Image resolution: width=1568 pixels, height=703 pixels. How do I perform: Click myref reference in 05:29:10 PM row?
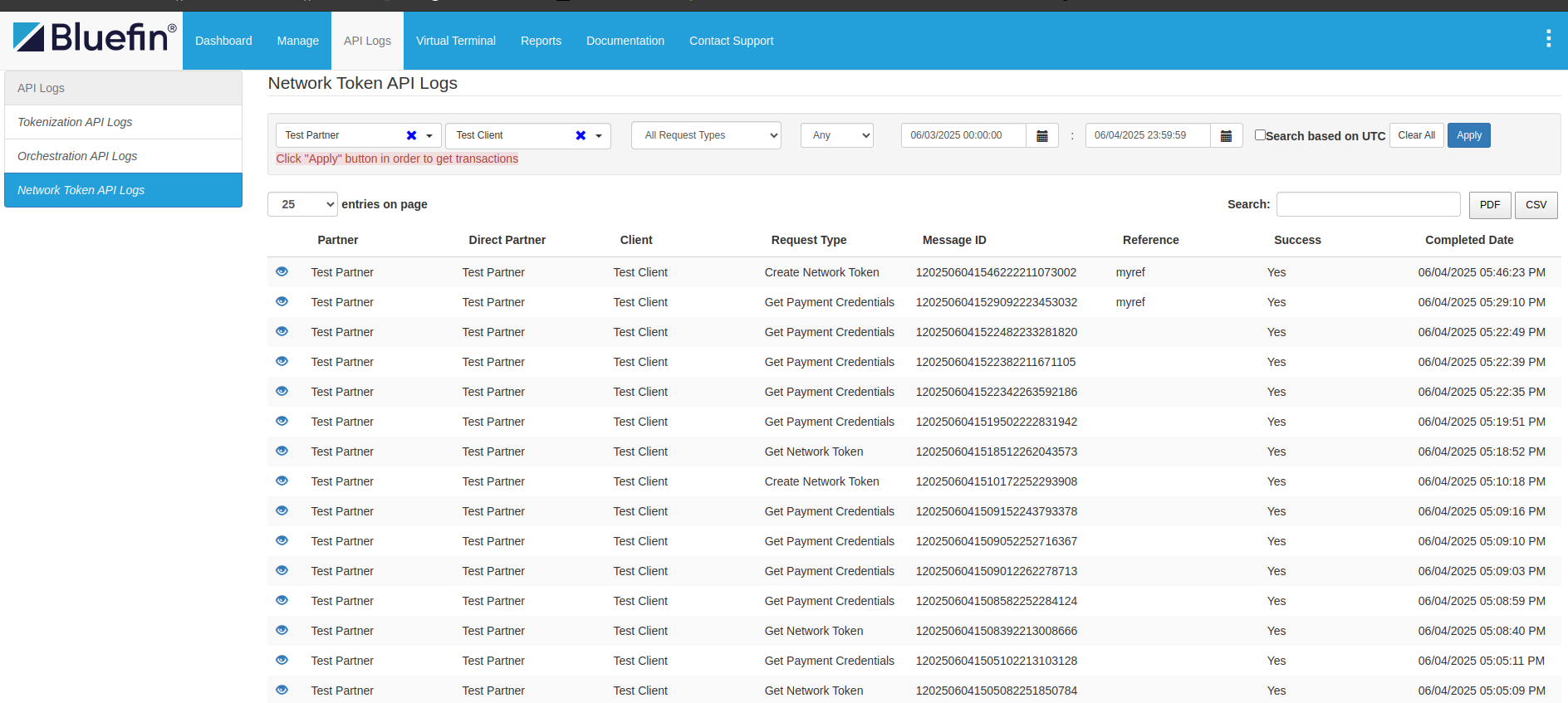click(1130, 302)
